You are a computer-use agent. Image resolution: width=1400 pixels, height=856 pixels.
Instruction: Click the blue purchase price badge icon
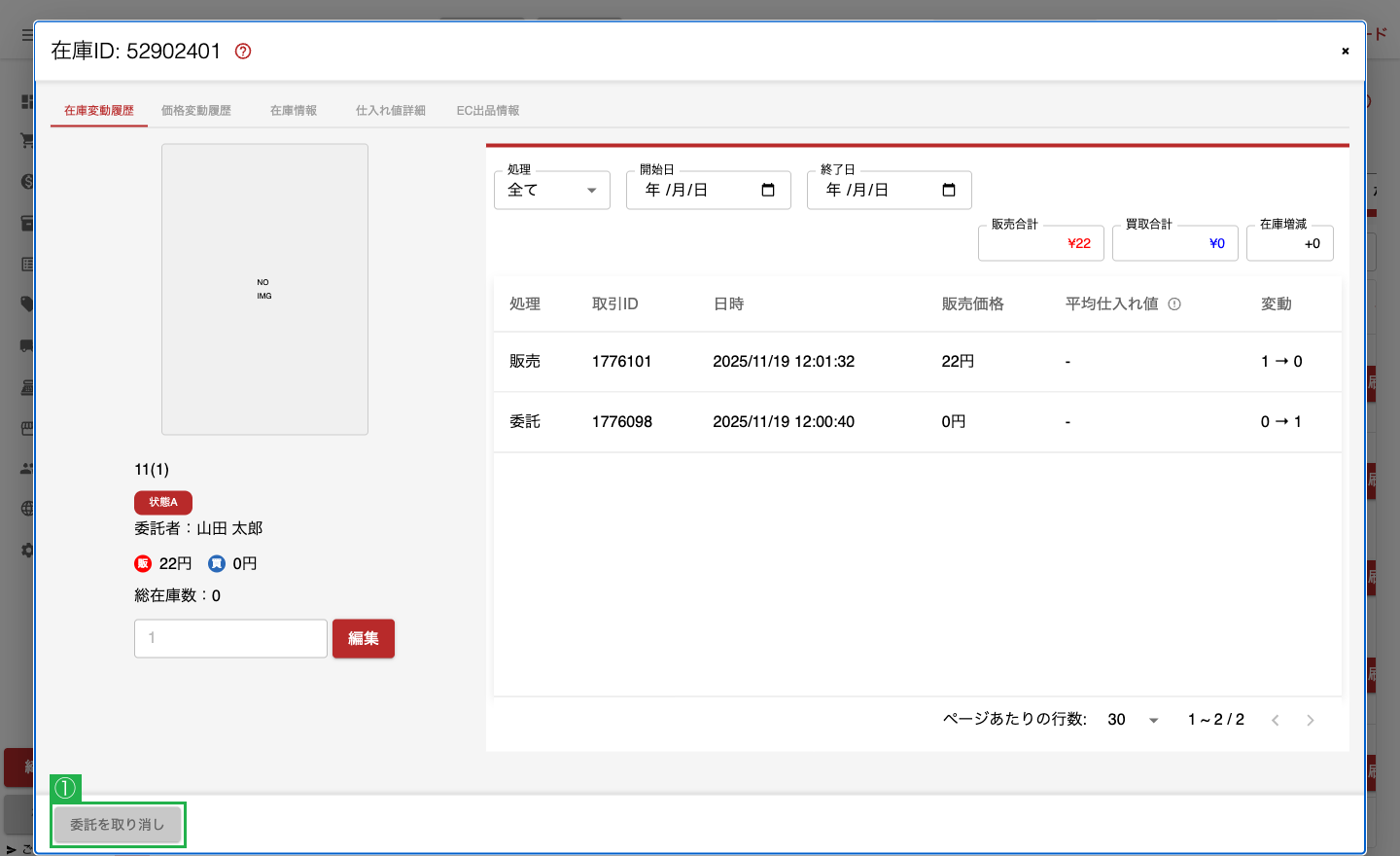coord(217,563)
